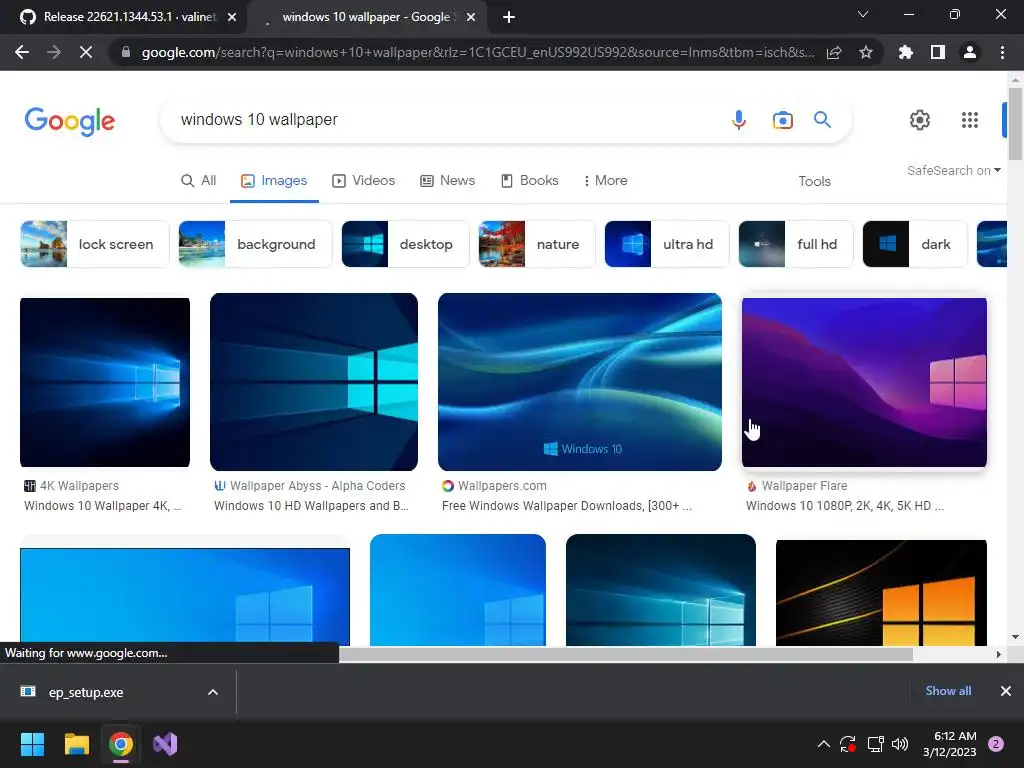Image resolution: width=1024 pixels, height=768 pixels.
Task: Open the SafeSearch on dropdown
Action: coord(953,170)
